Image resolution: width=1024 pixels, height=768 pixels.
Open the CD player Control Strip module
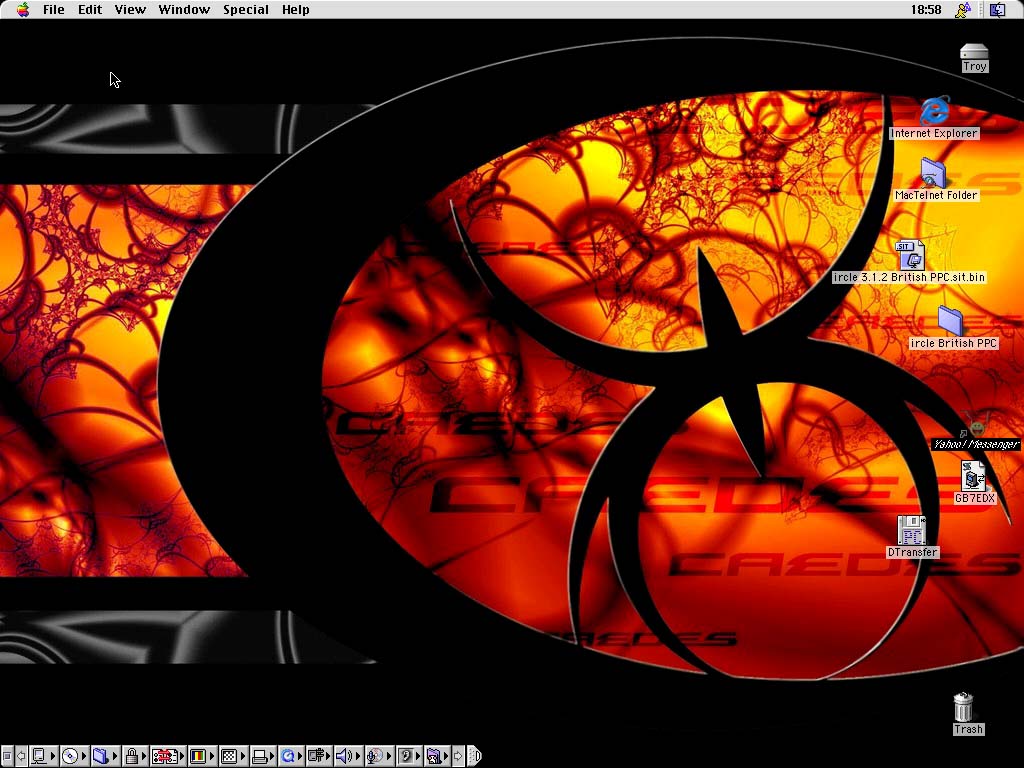(x=74, y=756)
